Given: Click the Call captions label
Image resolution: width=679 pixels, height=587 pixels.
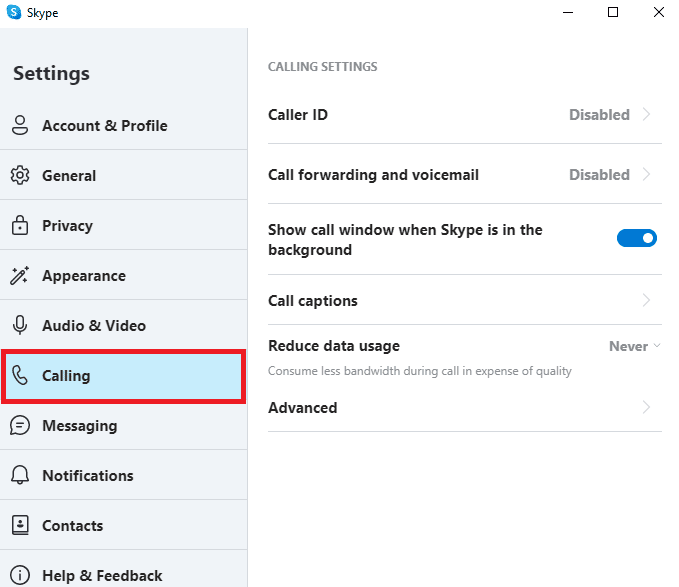Looking at the screenshot, I should tap(313, 301).
